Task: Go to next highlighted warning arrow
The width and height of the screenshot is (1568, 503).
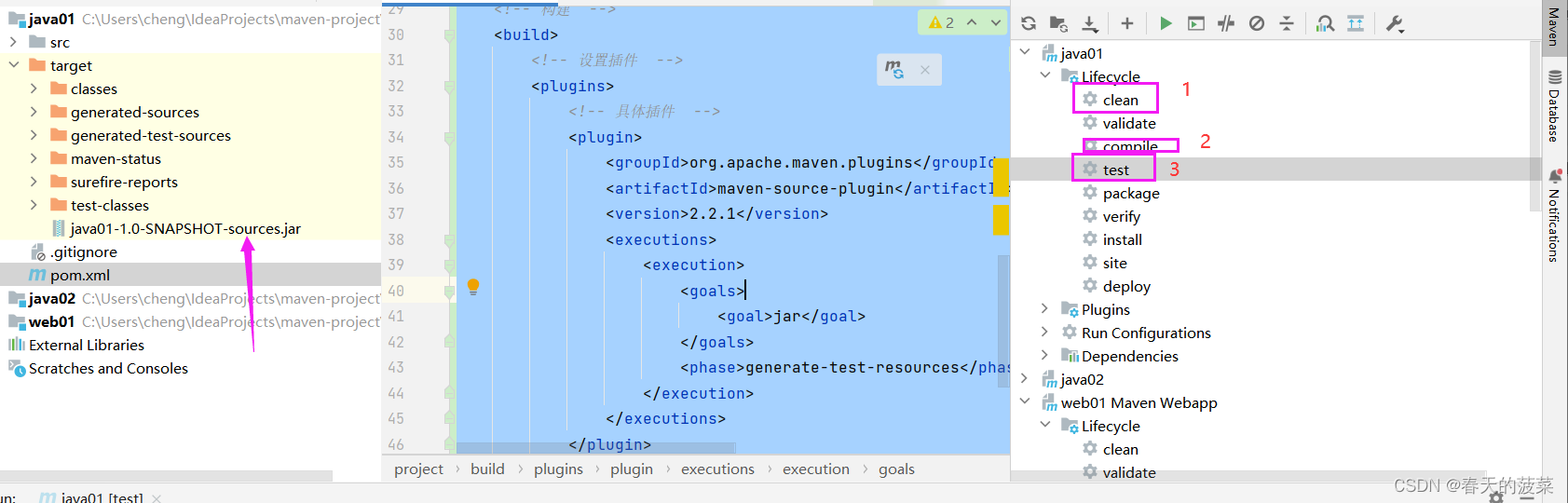Action: coord(996,22)
